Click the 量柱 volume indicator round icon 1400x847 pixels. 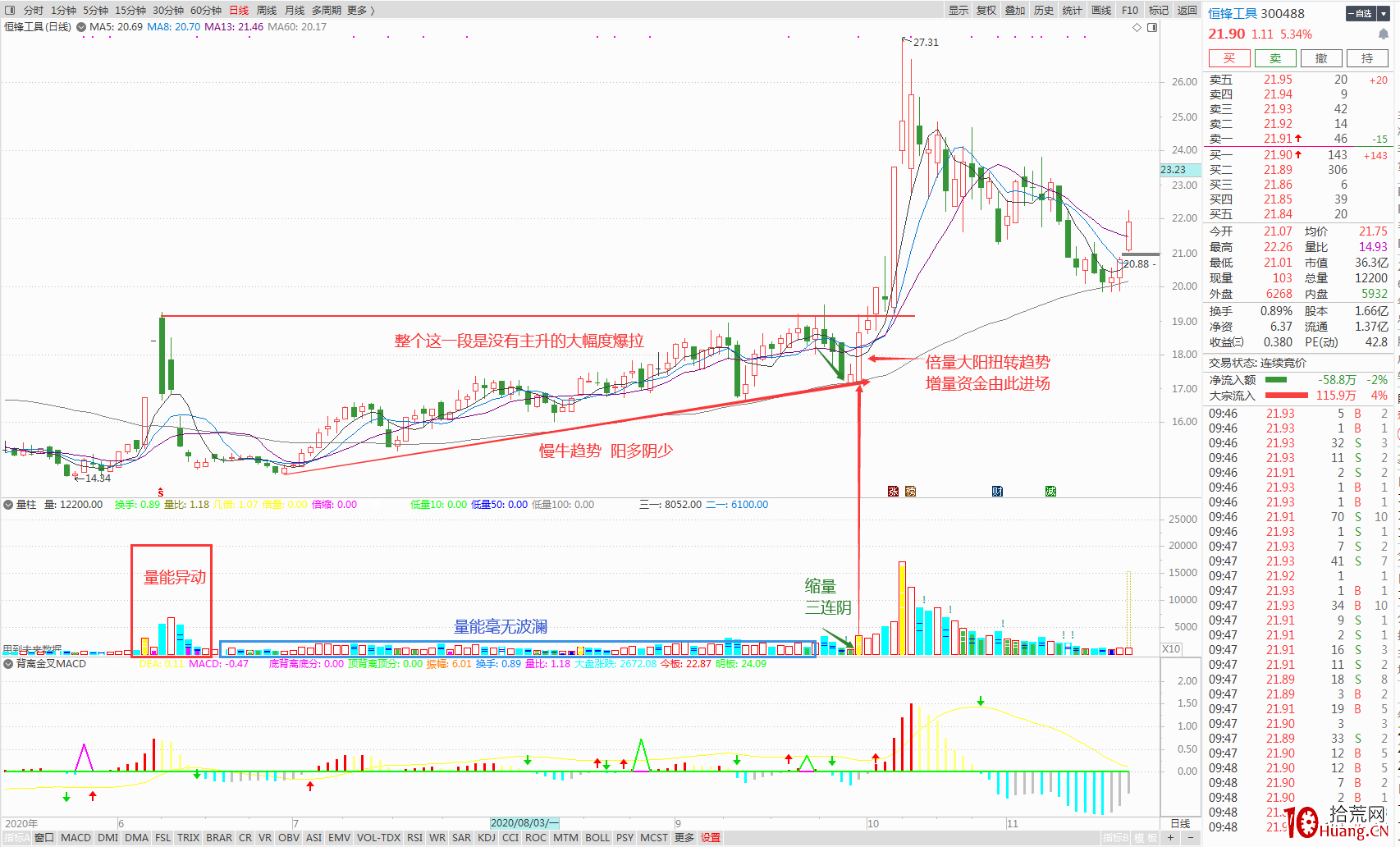click(x=9, y=505)
